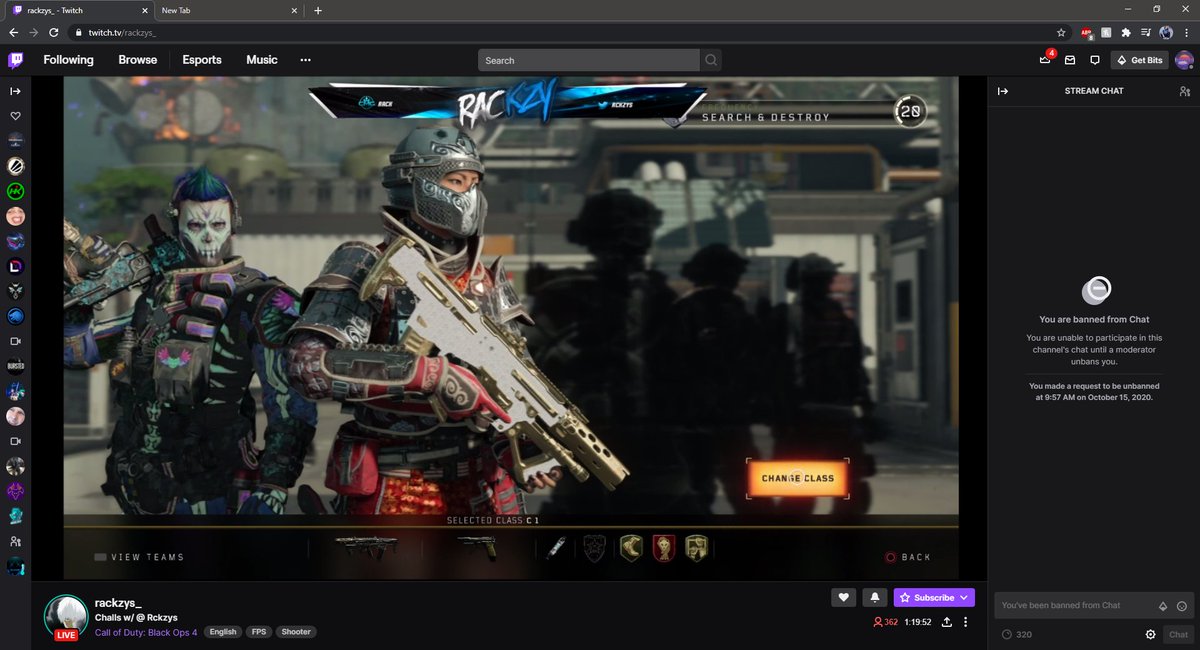Click the FPS tag
This screenshot has height=650, width=1200.
pyautogui.click(x=259, y=632)
